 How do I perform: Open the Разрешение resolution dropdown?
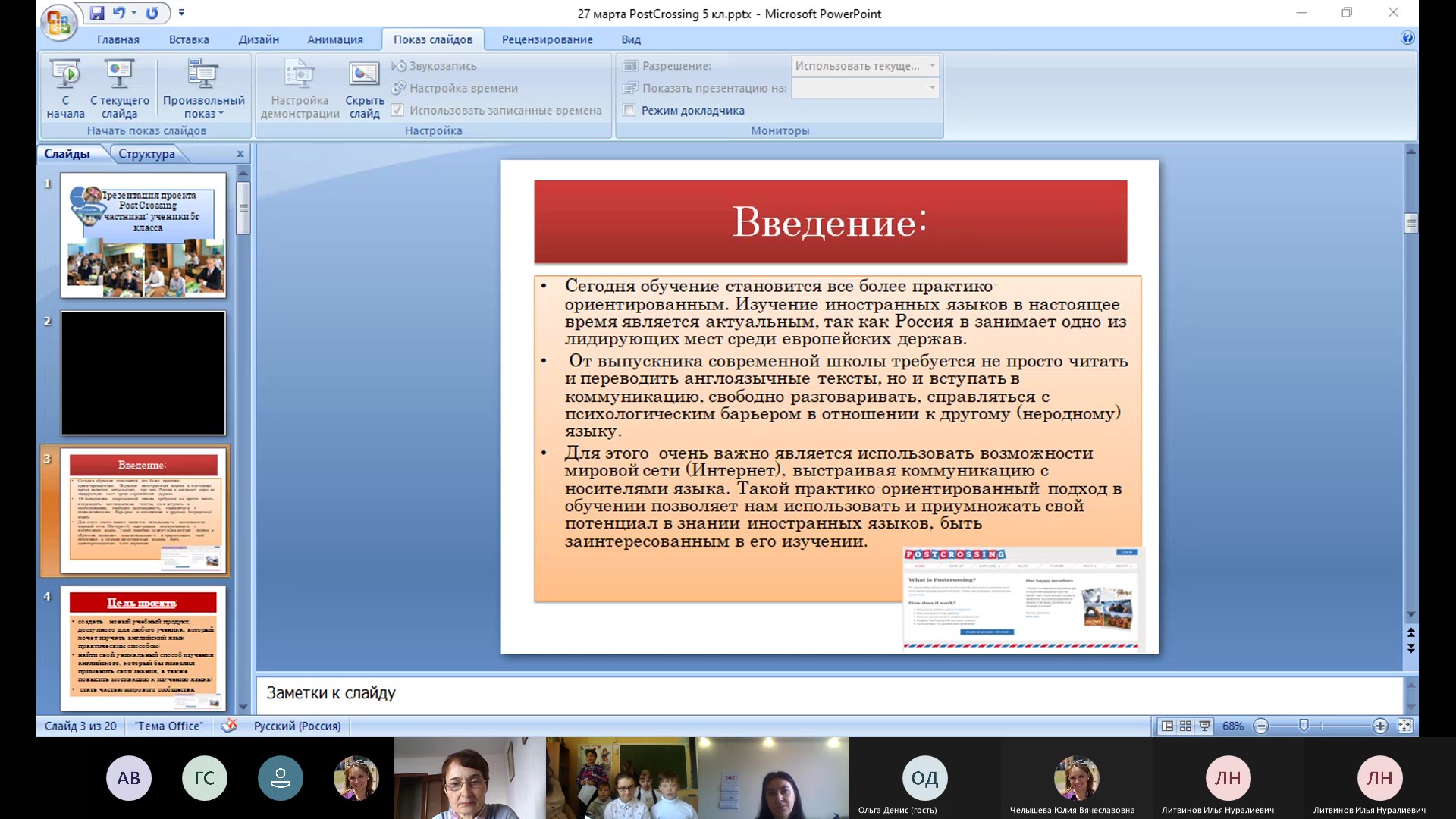click(933, 66)
